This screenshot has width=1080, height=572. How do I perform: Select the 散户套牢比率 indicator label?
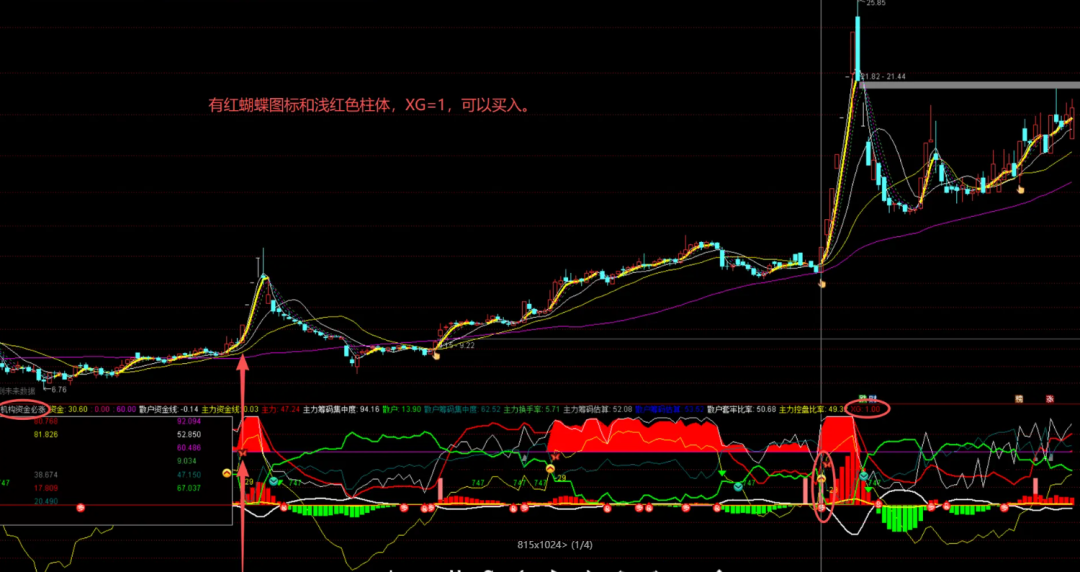point(728,409)
